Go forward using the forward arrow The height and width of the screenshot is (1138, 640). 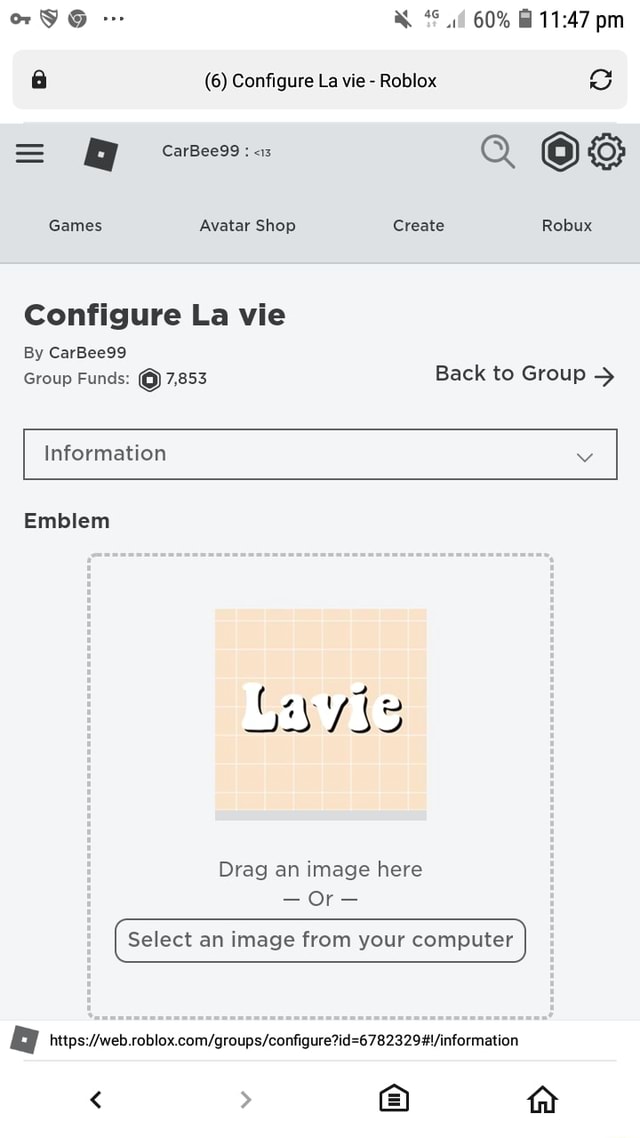pyautogui.click(x=245, y=1098)
